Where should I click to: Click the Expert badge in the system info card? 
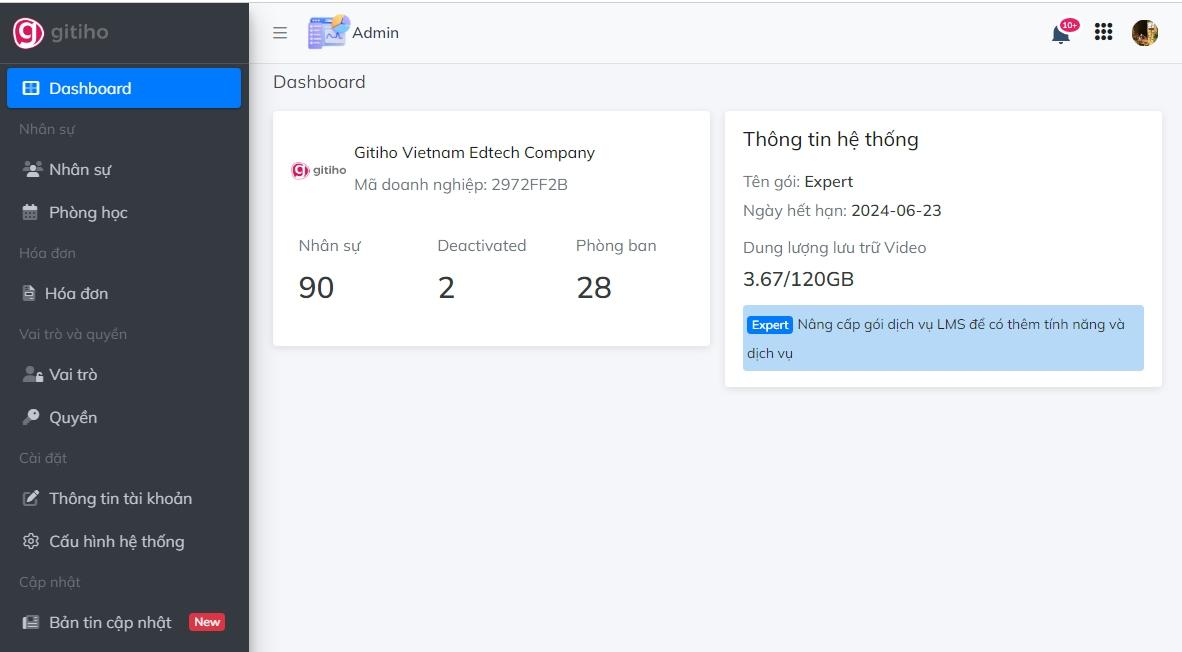769,324
